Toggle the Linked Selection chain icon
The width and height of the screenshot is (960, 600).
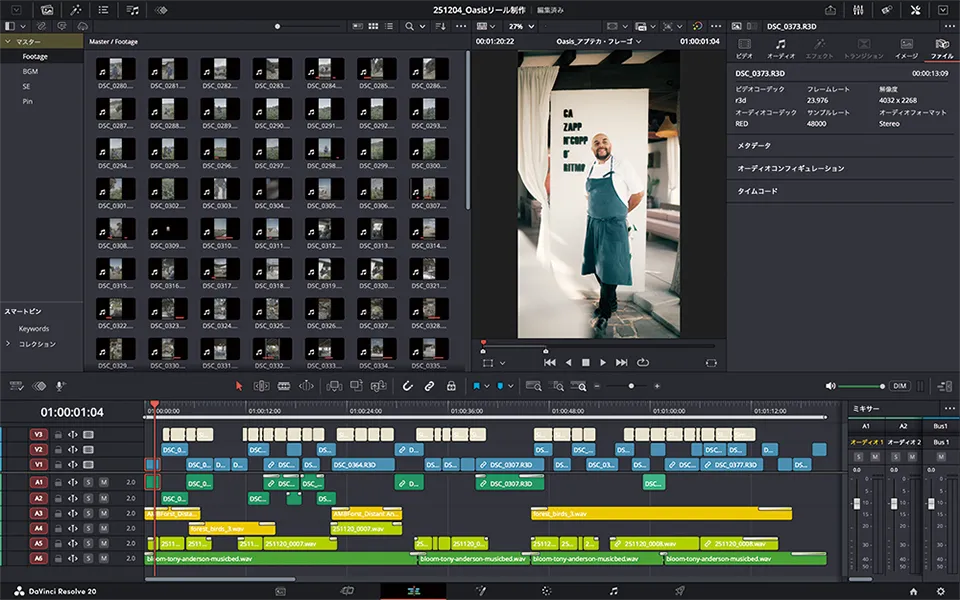[x=429, y=386]
